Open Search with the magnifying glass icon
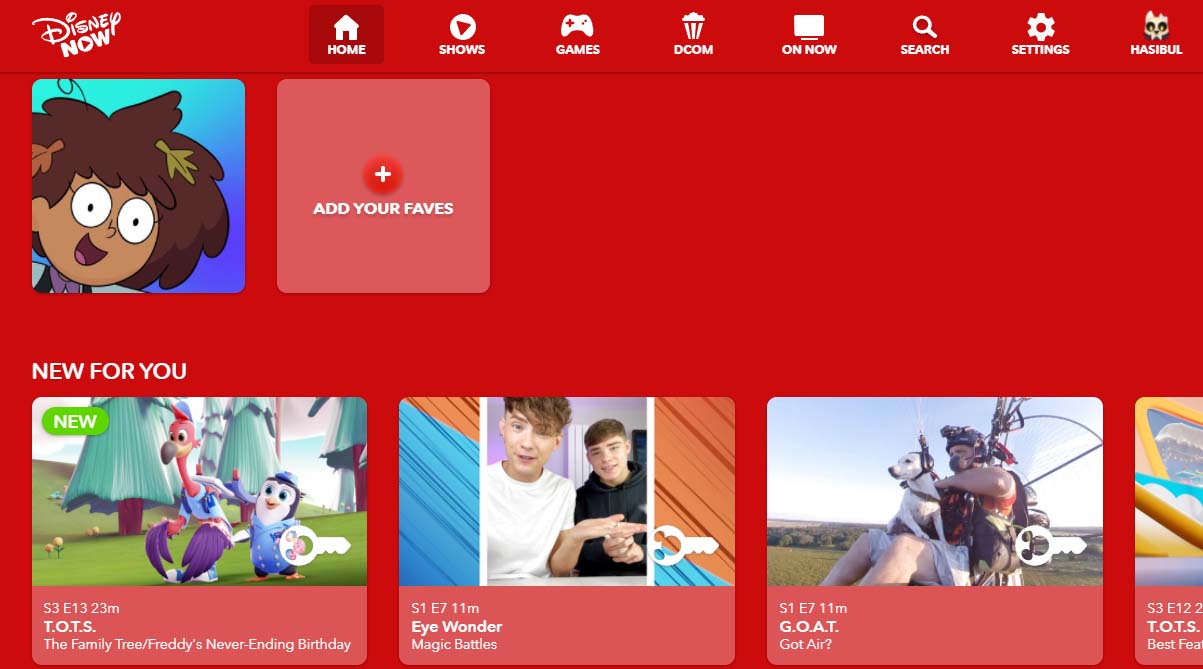This screenshot has height=669, width=1203. click(924, 27)
